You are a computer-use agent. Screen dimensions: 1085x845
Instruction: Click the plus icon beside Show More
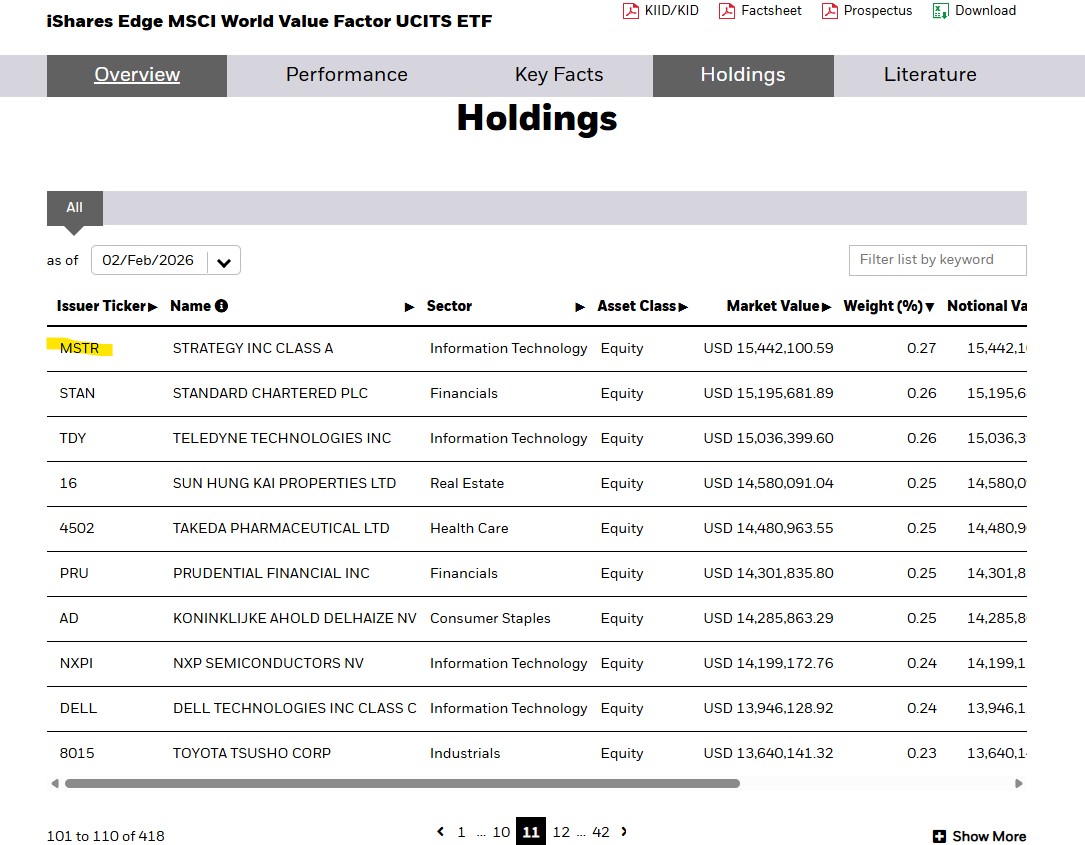click(939, 836)
